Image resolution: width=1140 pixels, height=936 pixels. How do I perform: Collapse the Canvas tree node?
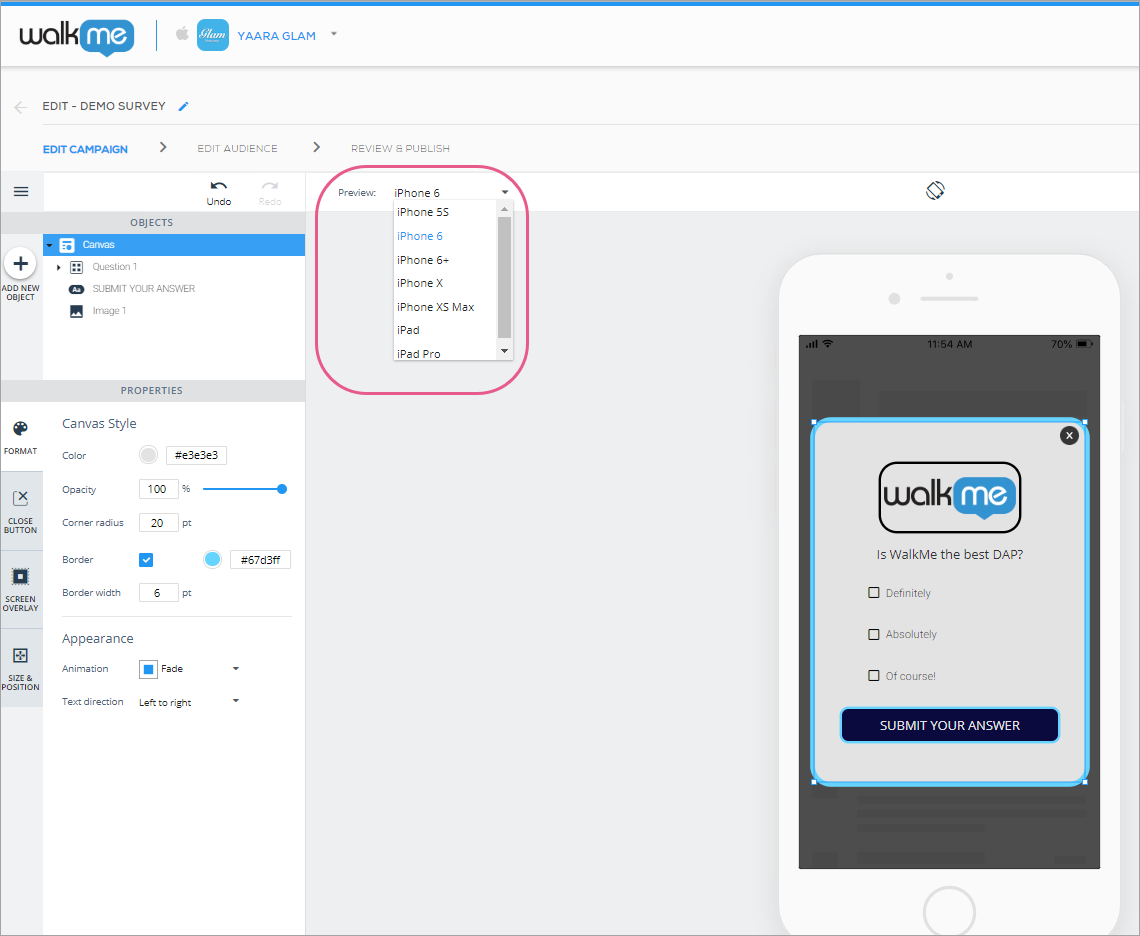(49, 245)
